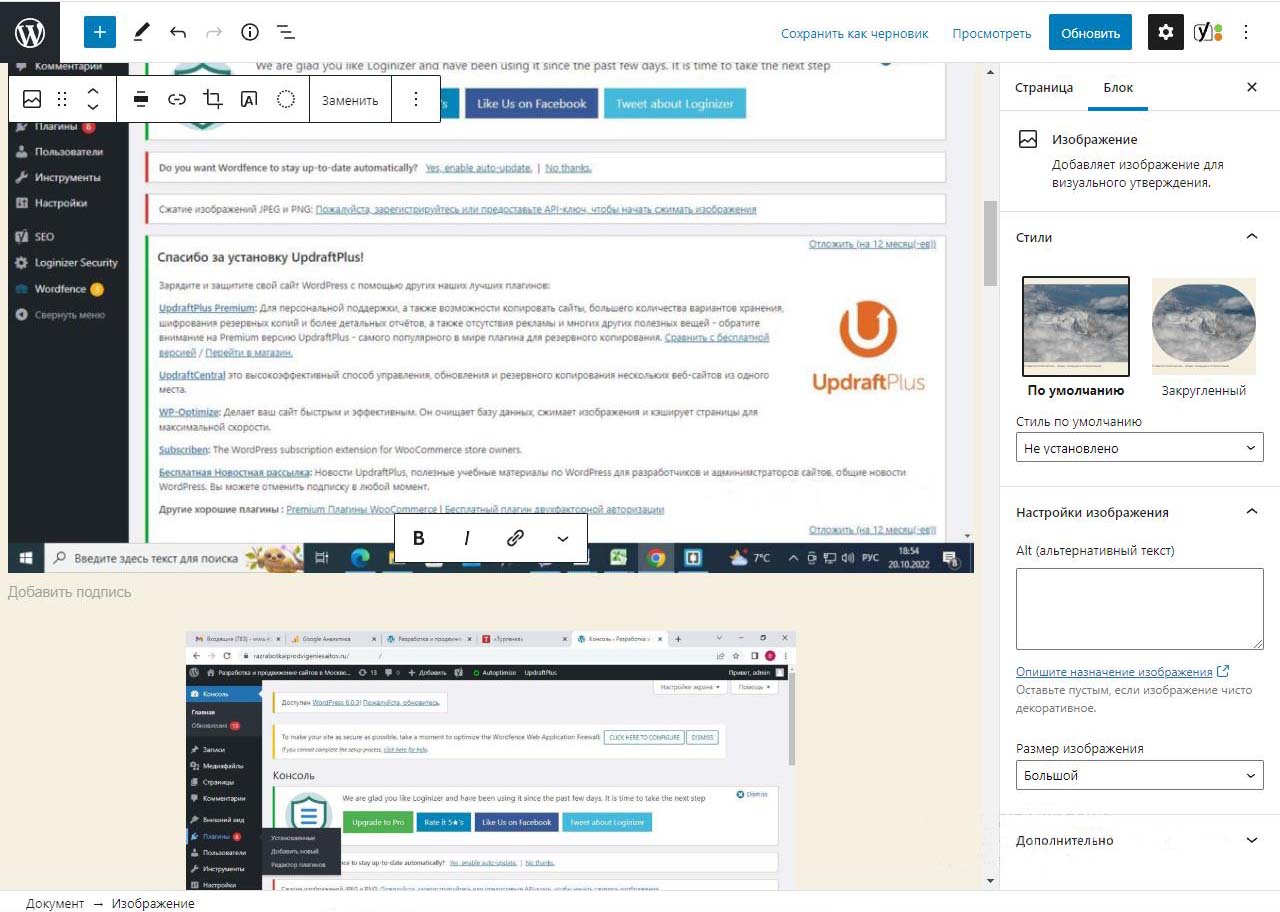The width and height of the screenshot is (1280, 912).
Task: Apply the duotone filter icon
Action: (x=286, y=99)
